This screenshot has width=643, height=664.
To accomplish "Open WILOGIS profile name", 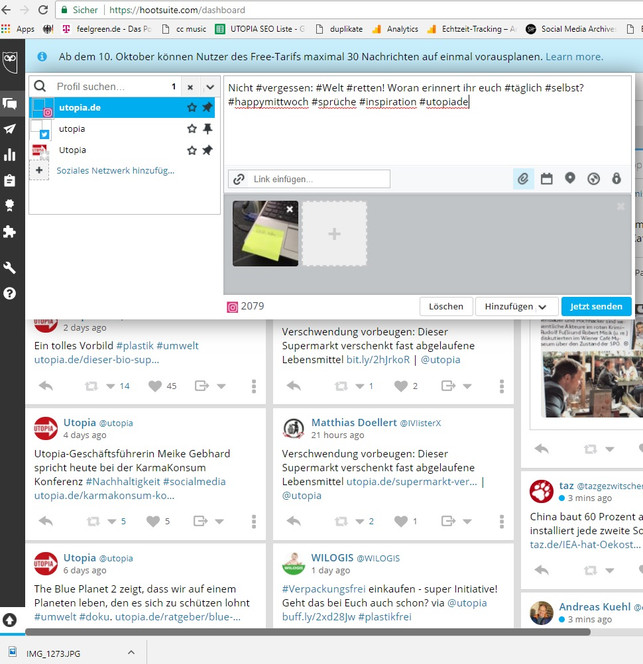I will 332,558.
